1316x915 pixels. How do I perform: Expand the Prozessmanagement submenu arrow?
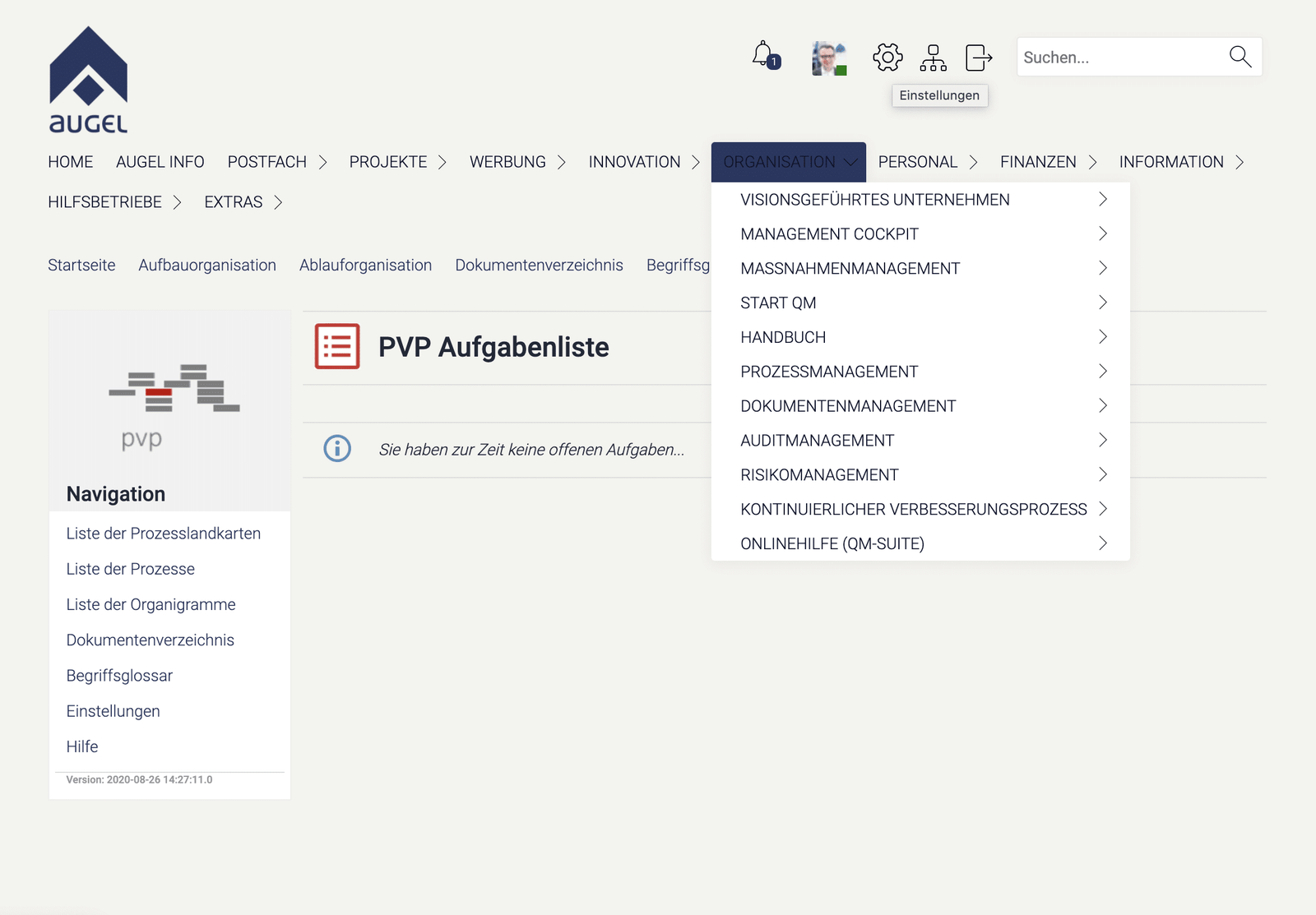point(1103,372)
